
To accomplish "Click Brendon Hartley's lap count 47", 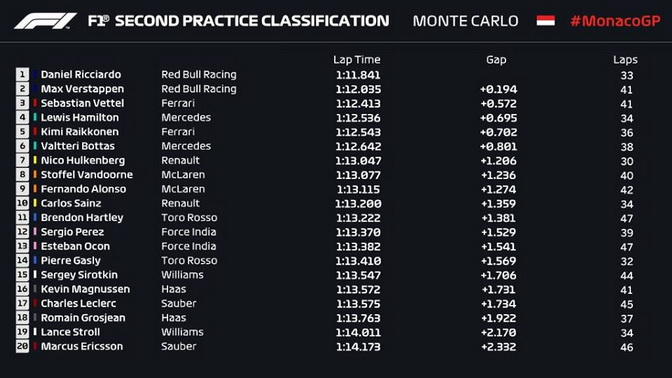I will coord(627,218).
